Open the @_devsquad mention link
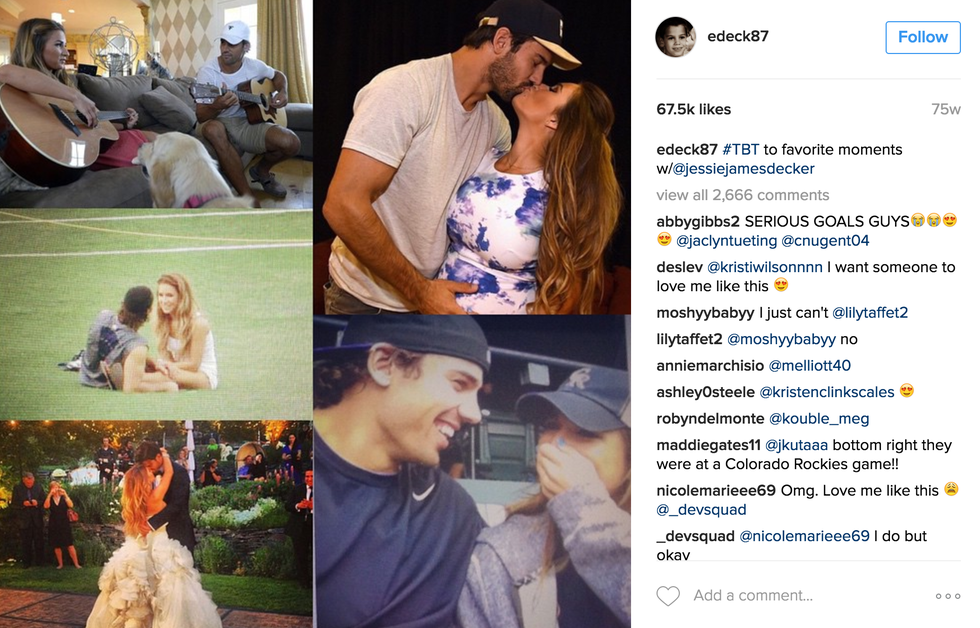 701,509
